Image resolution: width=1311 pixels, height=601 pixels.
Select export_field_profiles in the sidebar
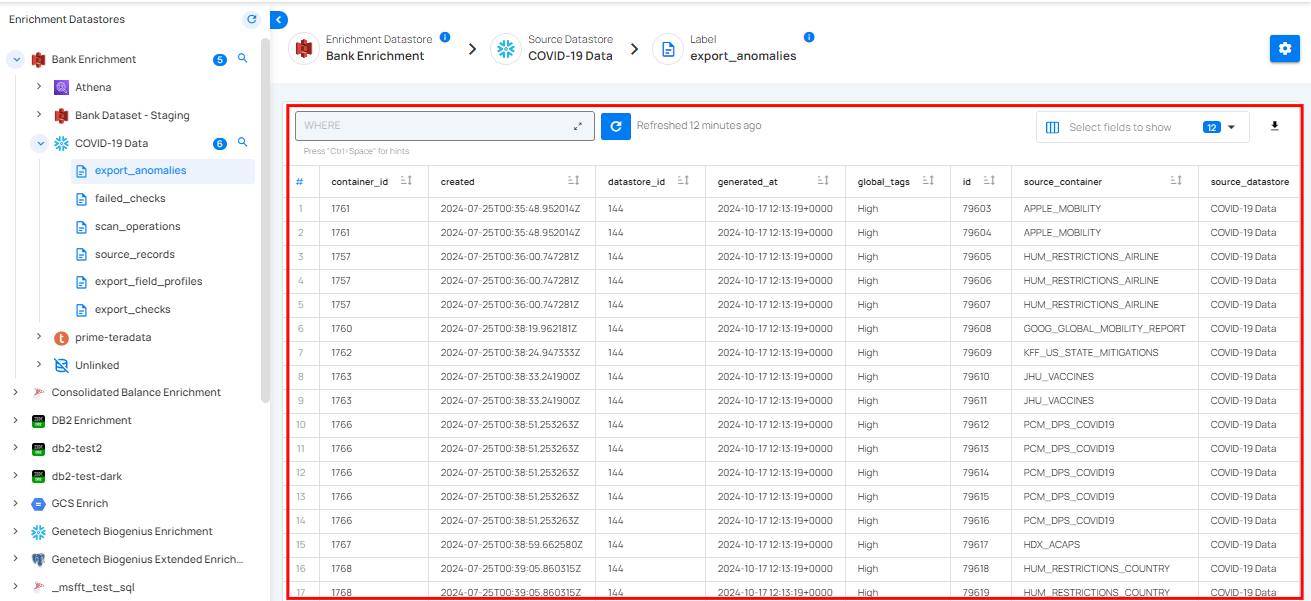click(148, 282)
